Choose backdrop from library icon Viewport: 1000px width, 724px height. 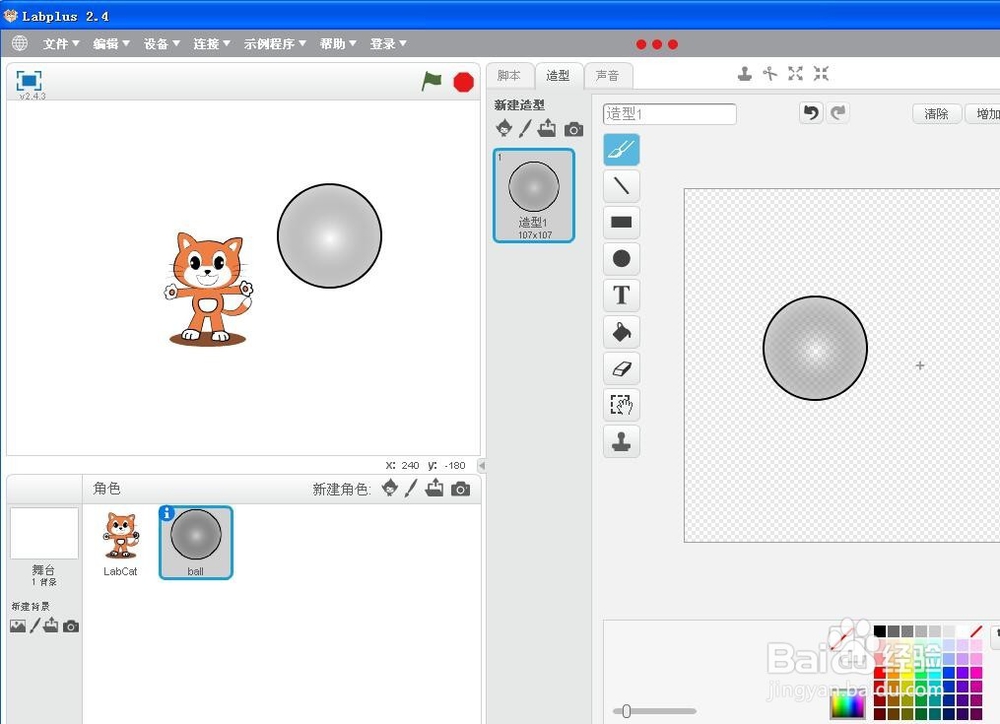click(18, 626)
